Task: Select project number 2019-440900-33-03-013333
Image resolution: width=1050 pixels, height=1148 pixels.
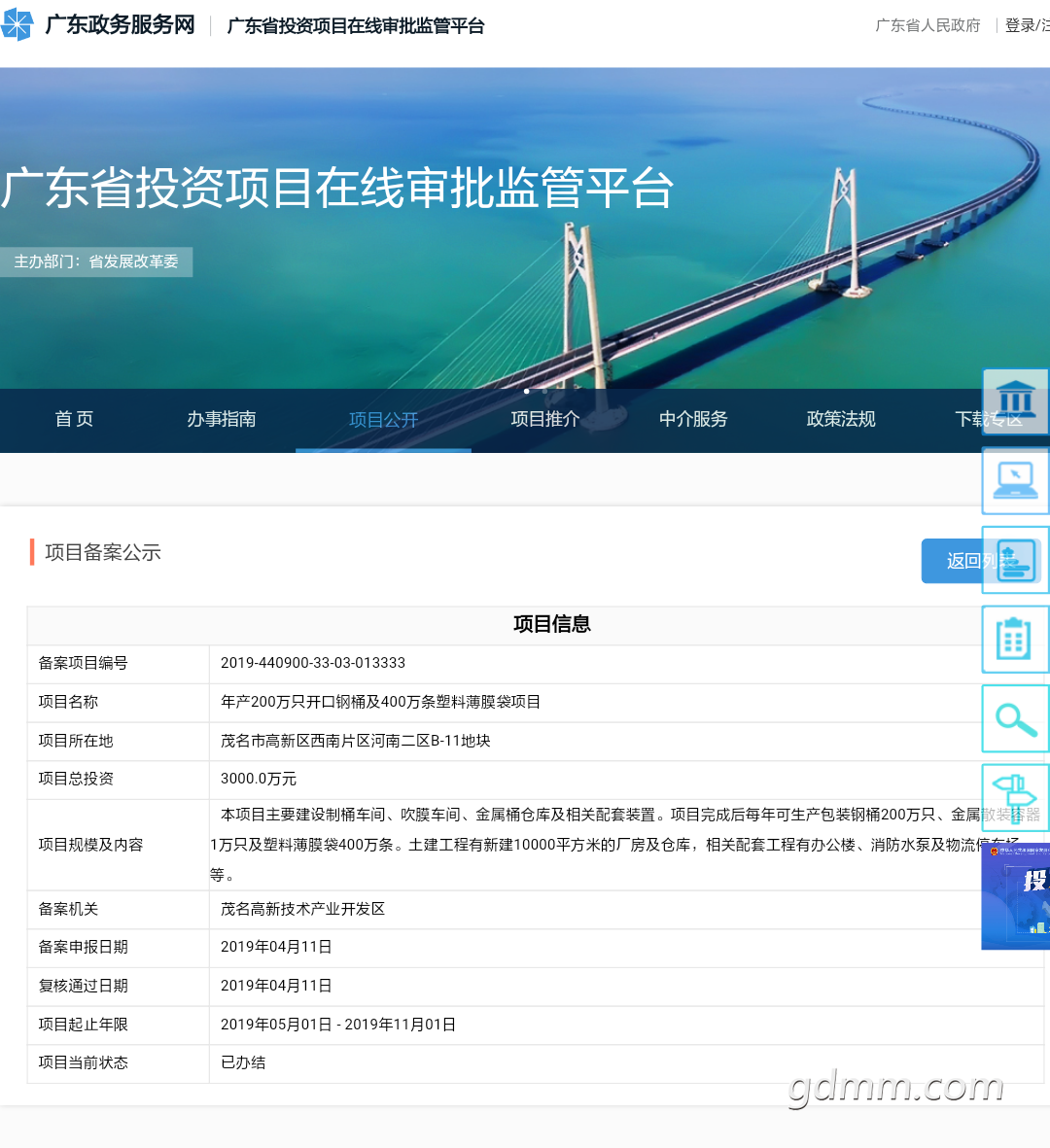Action: 313,663
